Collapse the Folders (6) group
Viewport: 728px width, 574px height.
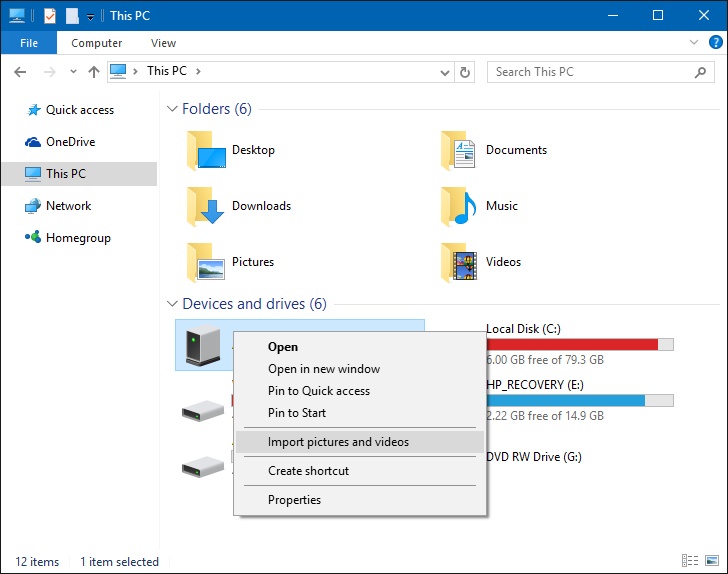coord(172,109)
